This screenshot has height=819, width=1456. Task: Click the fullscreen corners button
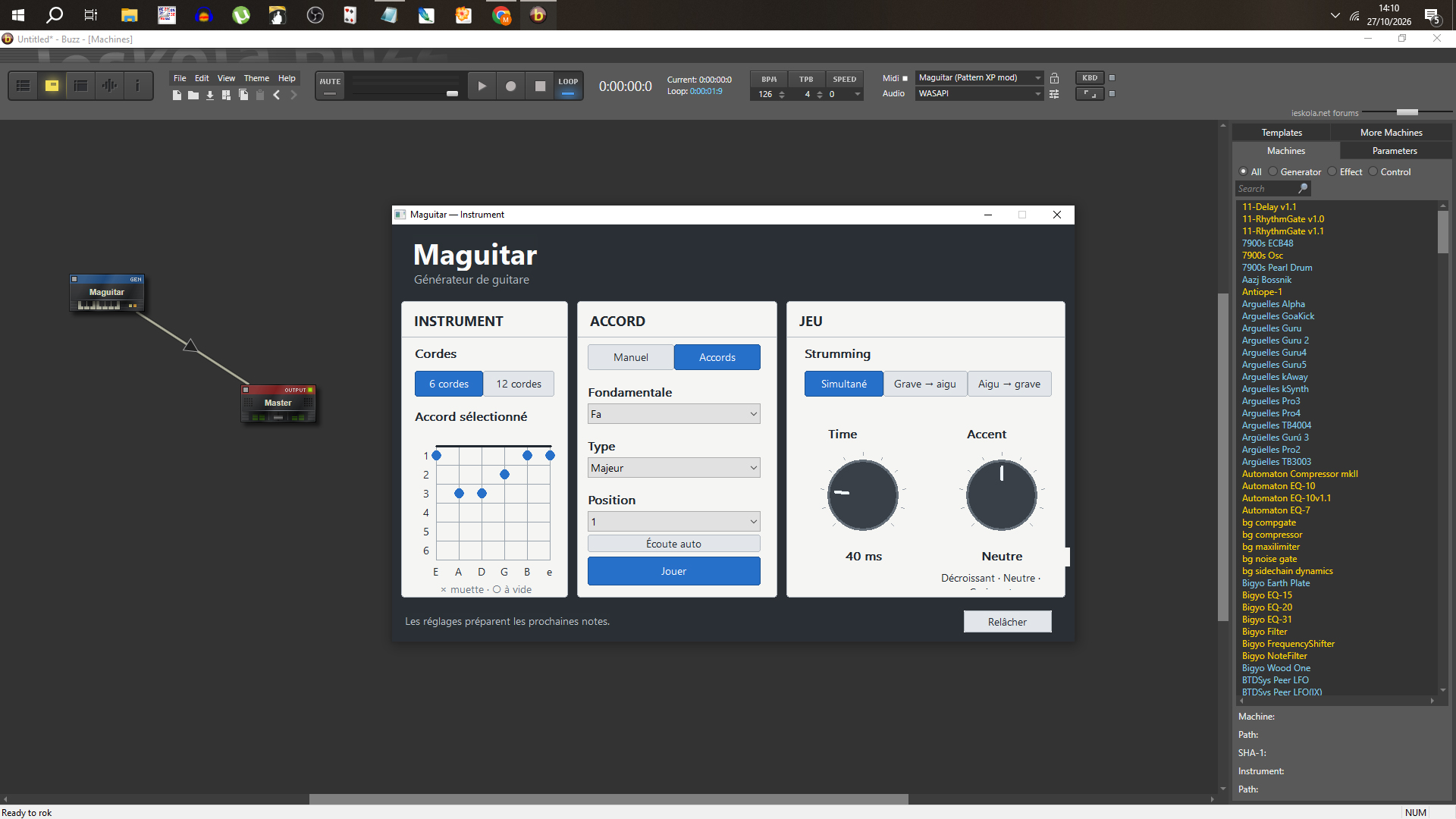click(1090, 94)
